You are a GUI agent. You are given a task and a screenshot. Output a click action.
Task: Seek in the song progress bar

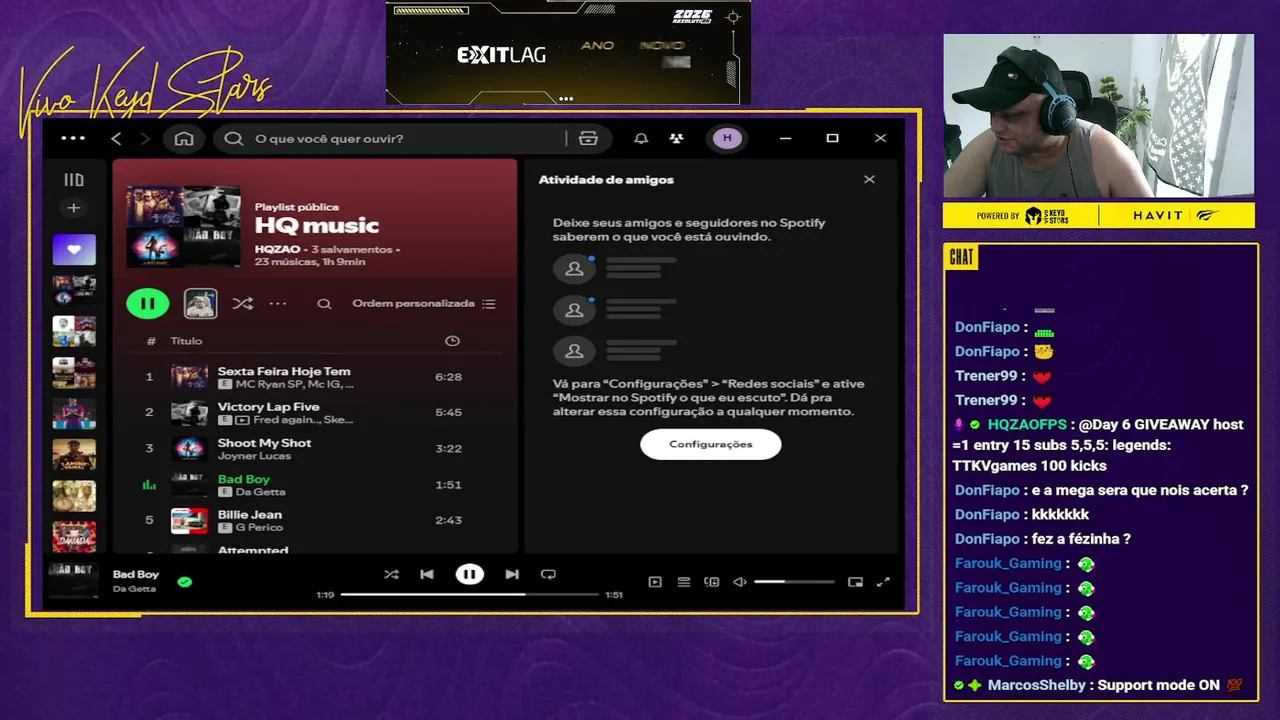click(469, 594)
